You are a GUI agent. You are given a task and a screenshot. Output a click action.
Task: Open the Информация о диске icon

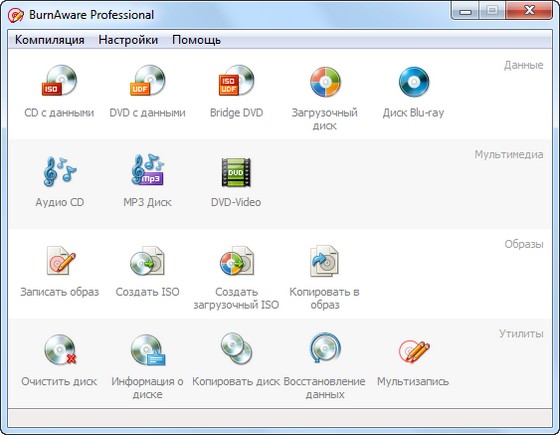148,350
